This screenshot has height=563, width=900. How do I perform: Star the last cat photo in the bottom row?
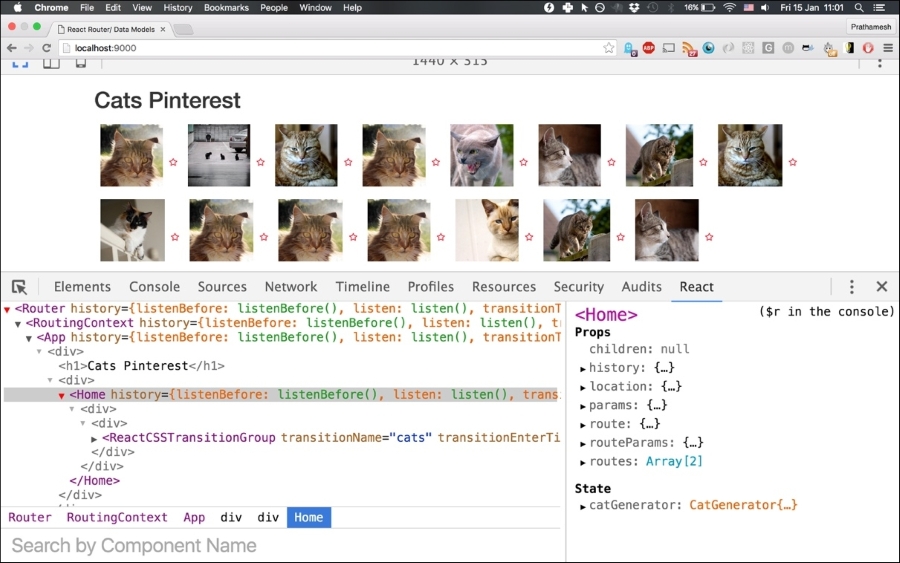point(709,237)
